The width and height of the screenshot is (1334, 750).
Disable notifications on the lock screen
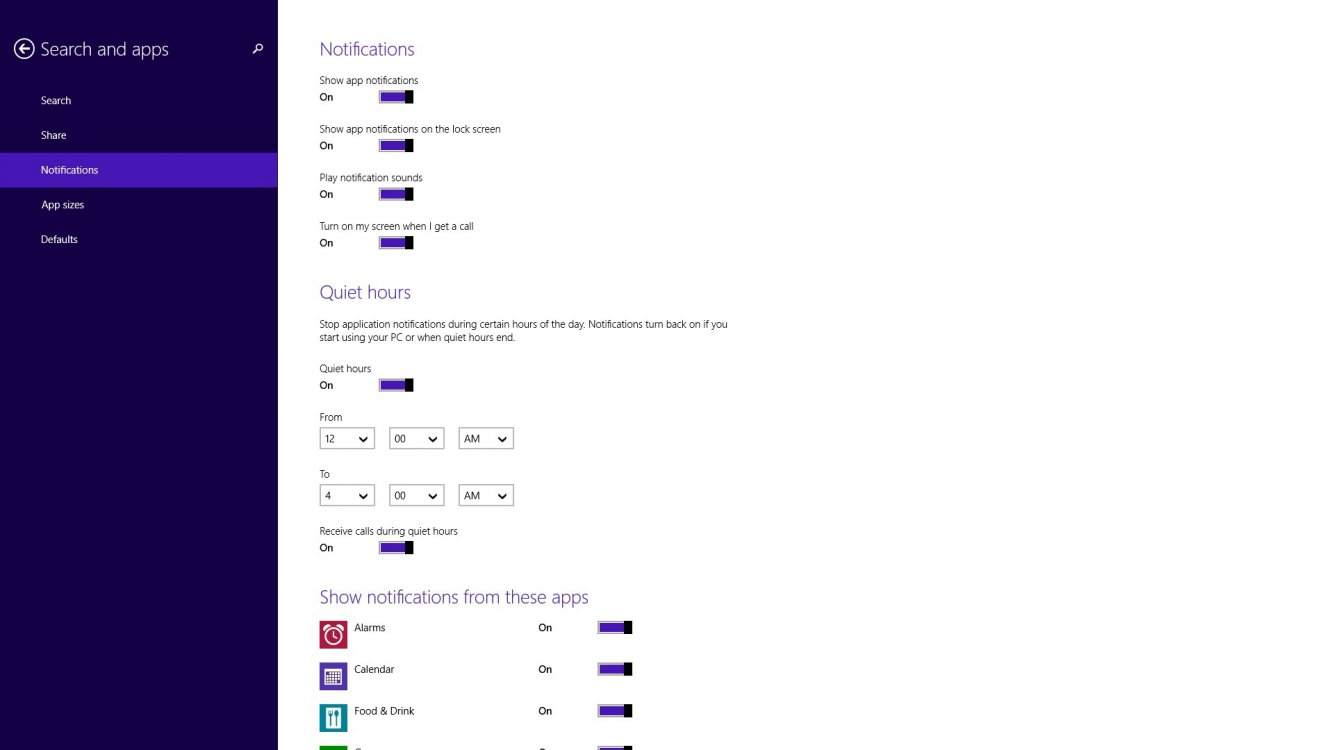pyautogui.click(x=396, y=146)
